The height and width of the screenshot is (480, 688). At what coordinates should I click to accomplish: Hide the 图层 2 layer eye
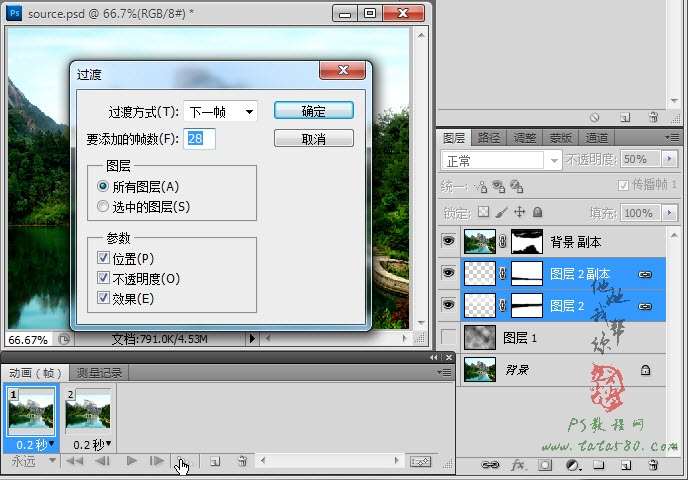(x=448, y=304)
